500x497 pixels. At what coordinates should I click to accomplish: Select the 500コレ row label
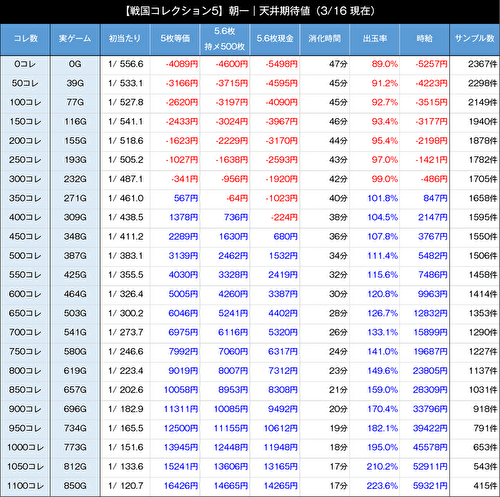pyautogui.click(x=25, y=256)
